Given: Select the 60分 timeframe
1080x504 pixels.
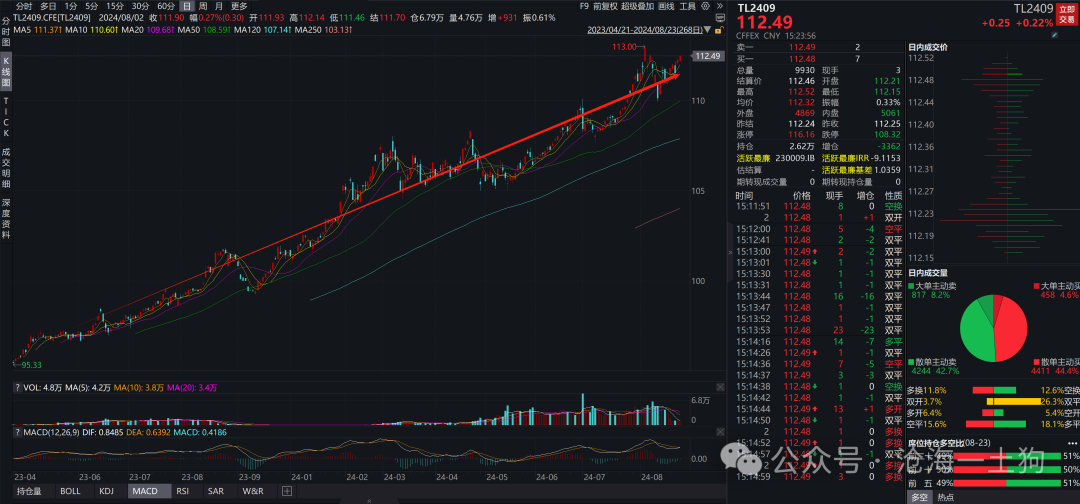Looking at the screenshot, I should point(165,6).
